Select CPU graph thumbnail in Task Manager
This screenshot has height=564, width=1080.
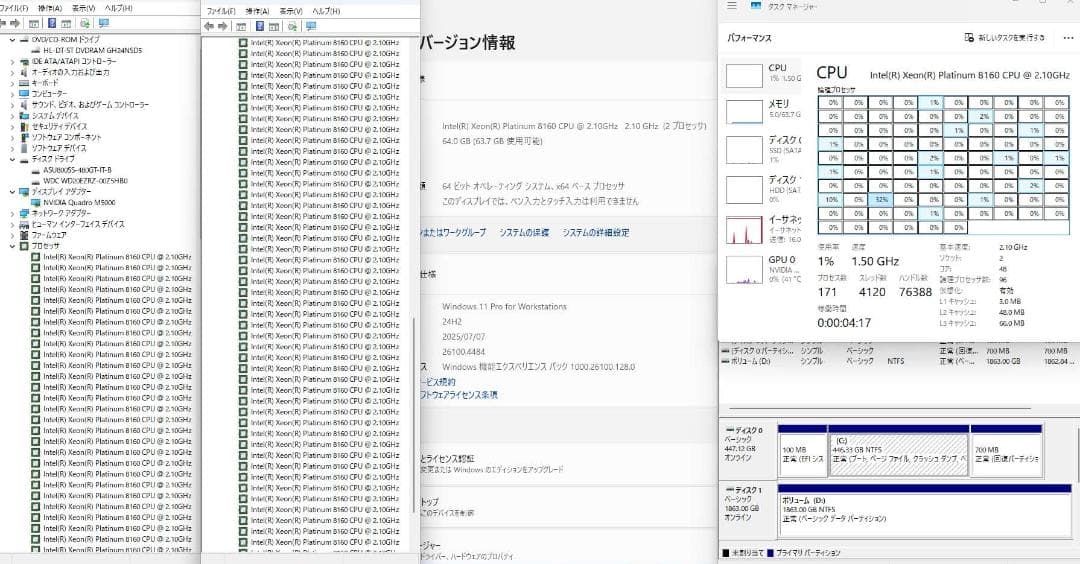[745, 76]
